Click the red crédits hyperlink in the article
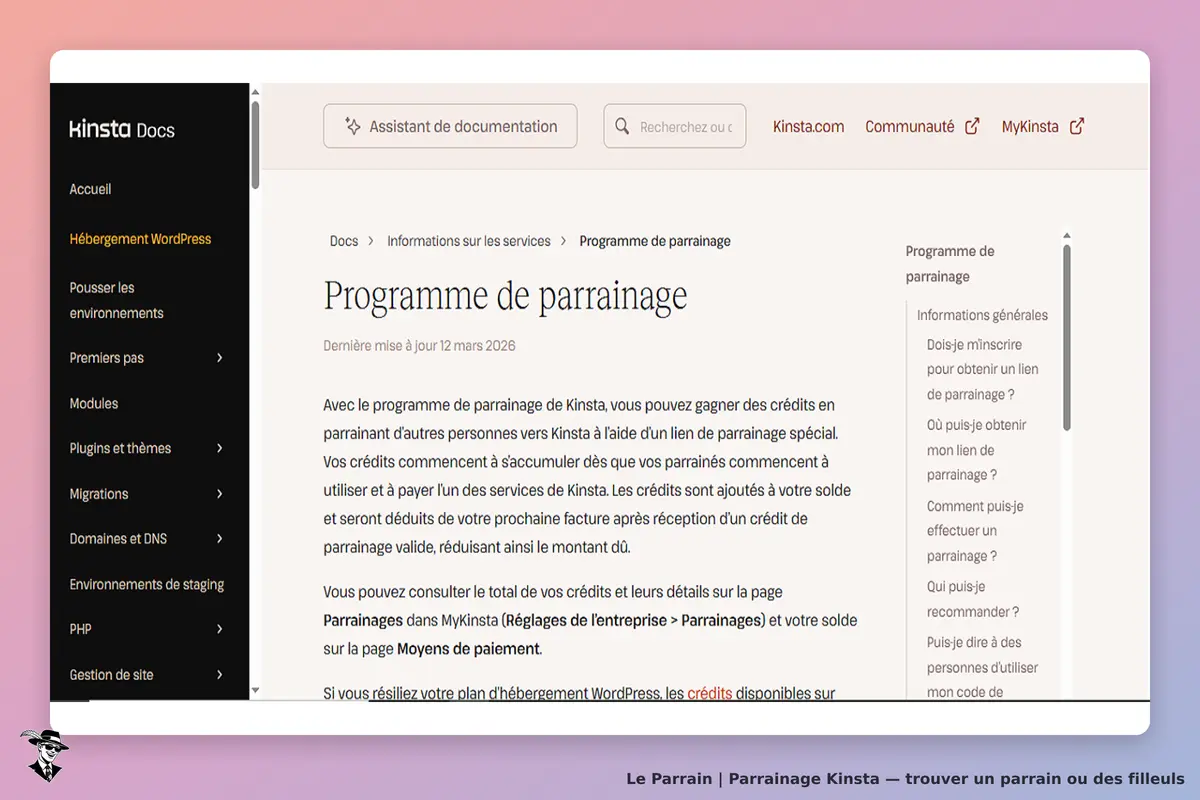Screen dimensions: 1200x800 pos(710,693)
